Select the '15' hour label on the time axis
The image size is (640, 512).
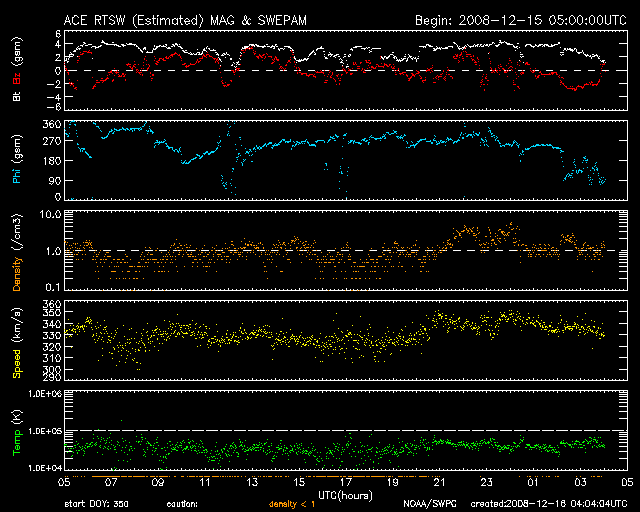(299, 482)
